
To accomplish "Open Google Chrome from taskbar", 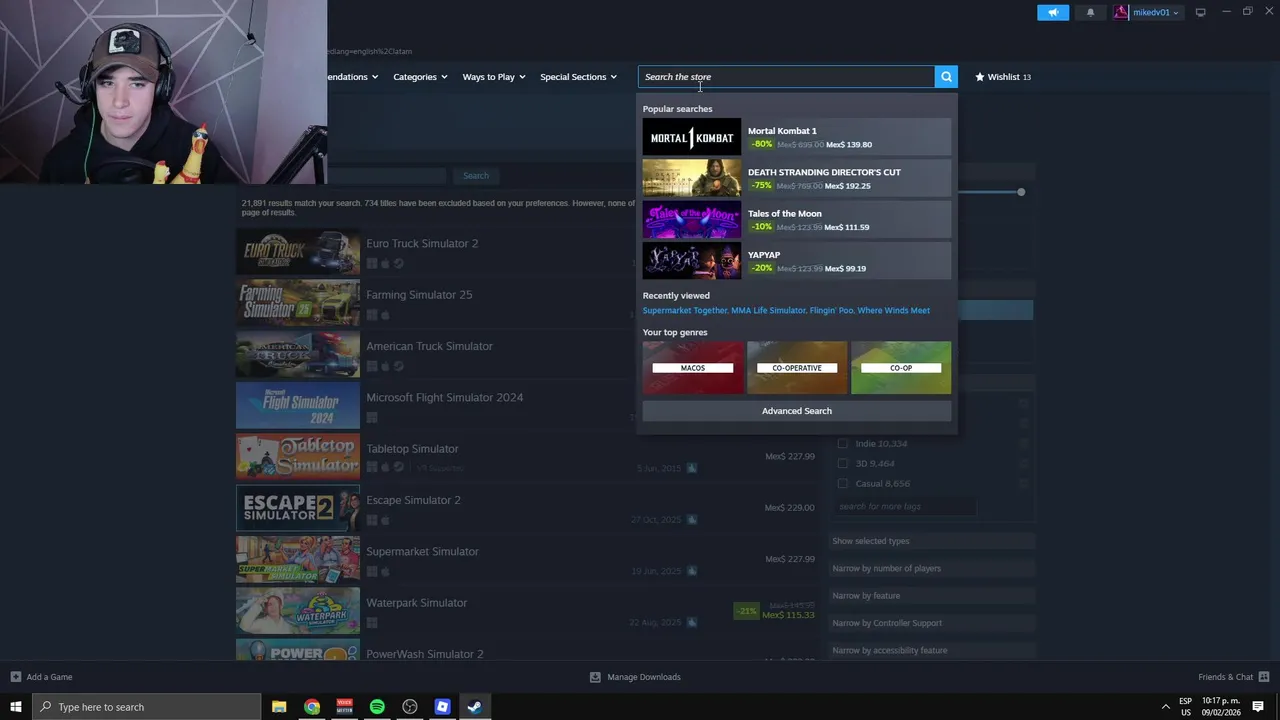I will [312, 707].
